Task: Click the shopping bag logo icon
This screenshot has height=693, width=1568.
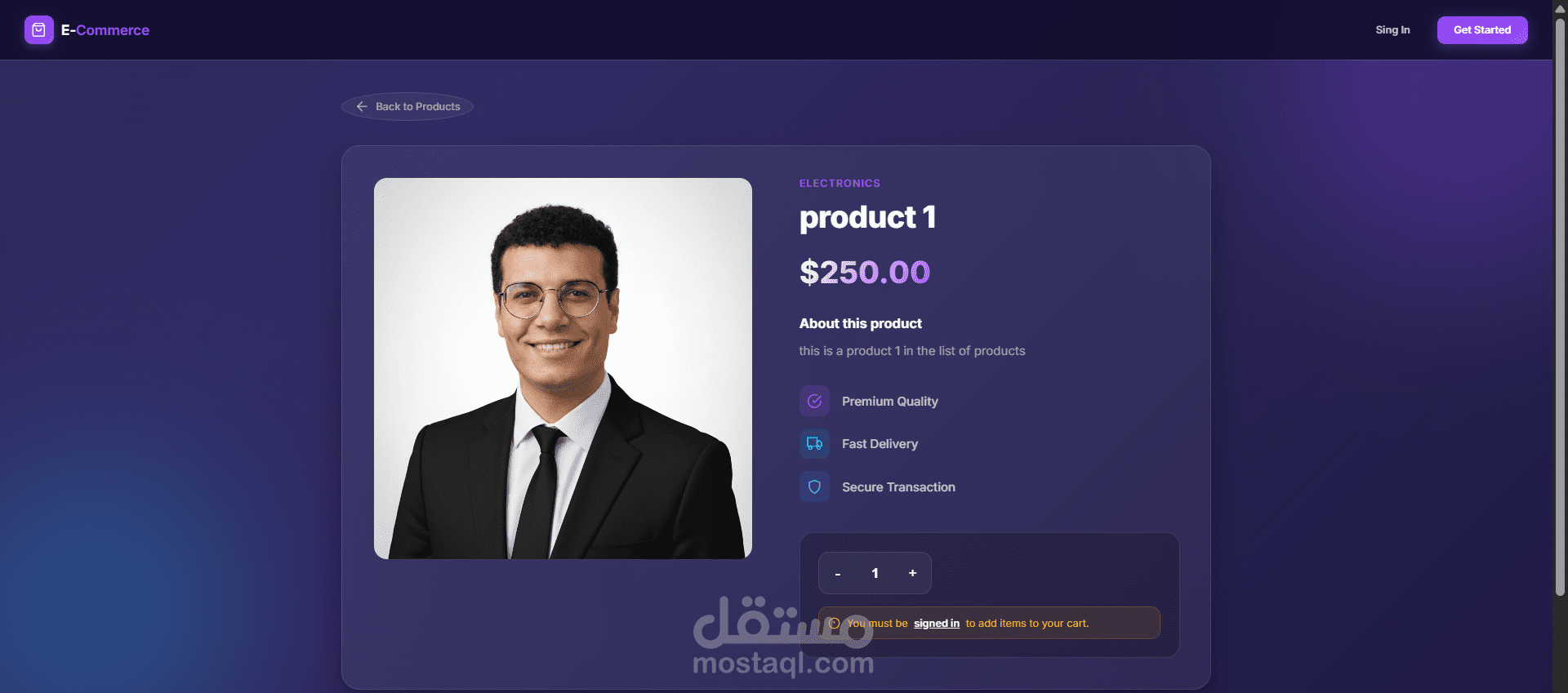Action: [x=38, y=30]
